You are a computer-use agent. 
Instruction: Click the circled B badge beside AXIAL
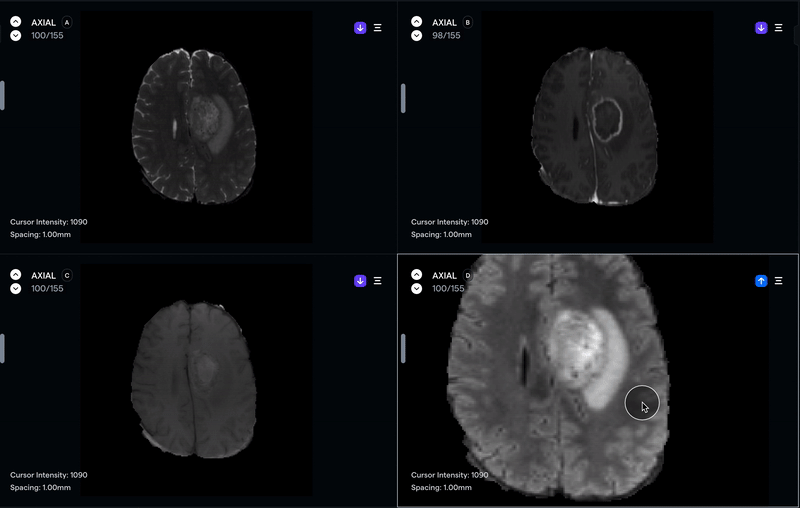coord(468,22)
